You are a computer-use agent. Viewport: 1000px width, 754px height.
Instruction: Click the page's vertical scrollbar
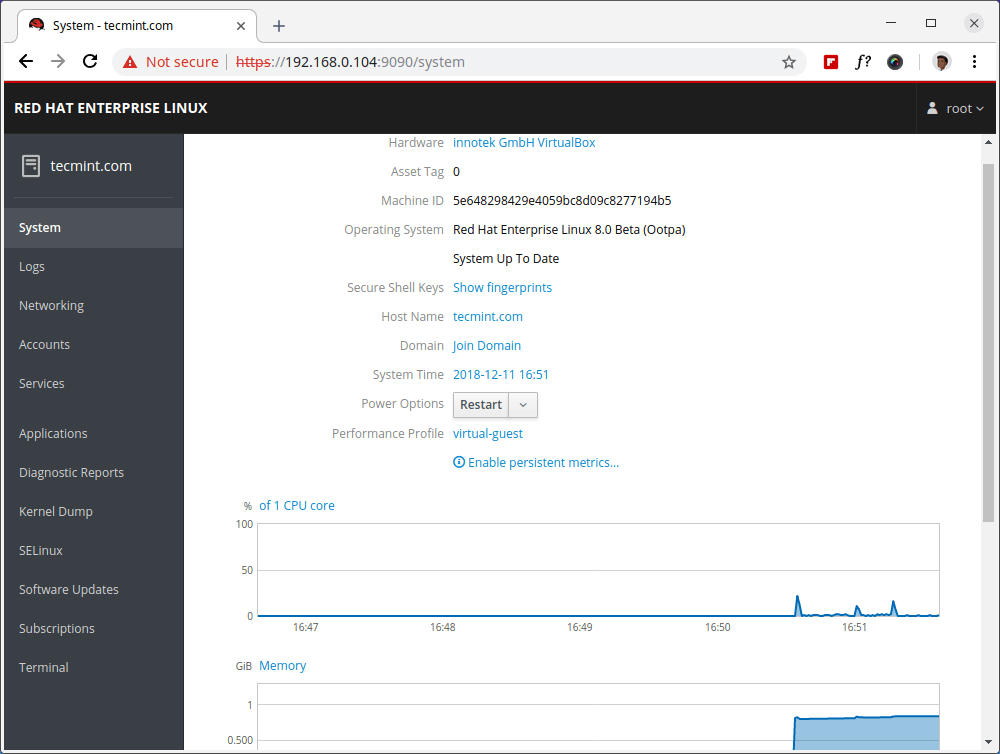pos(988,340)
